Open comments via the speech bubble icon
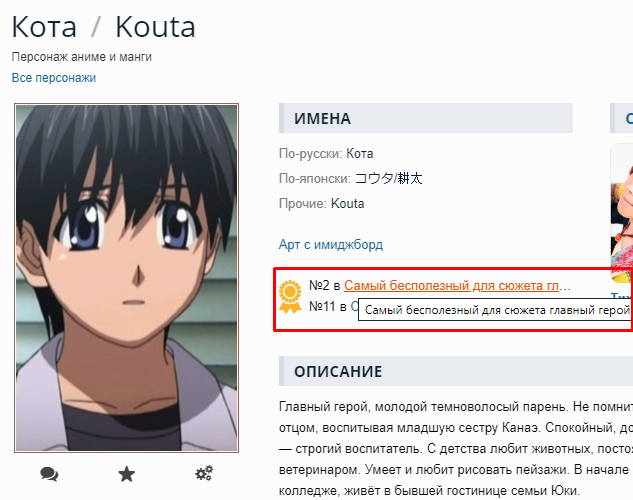The width and height of the screenshot is (633, 500). (49, 474)
